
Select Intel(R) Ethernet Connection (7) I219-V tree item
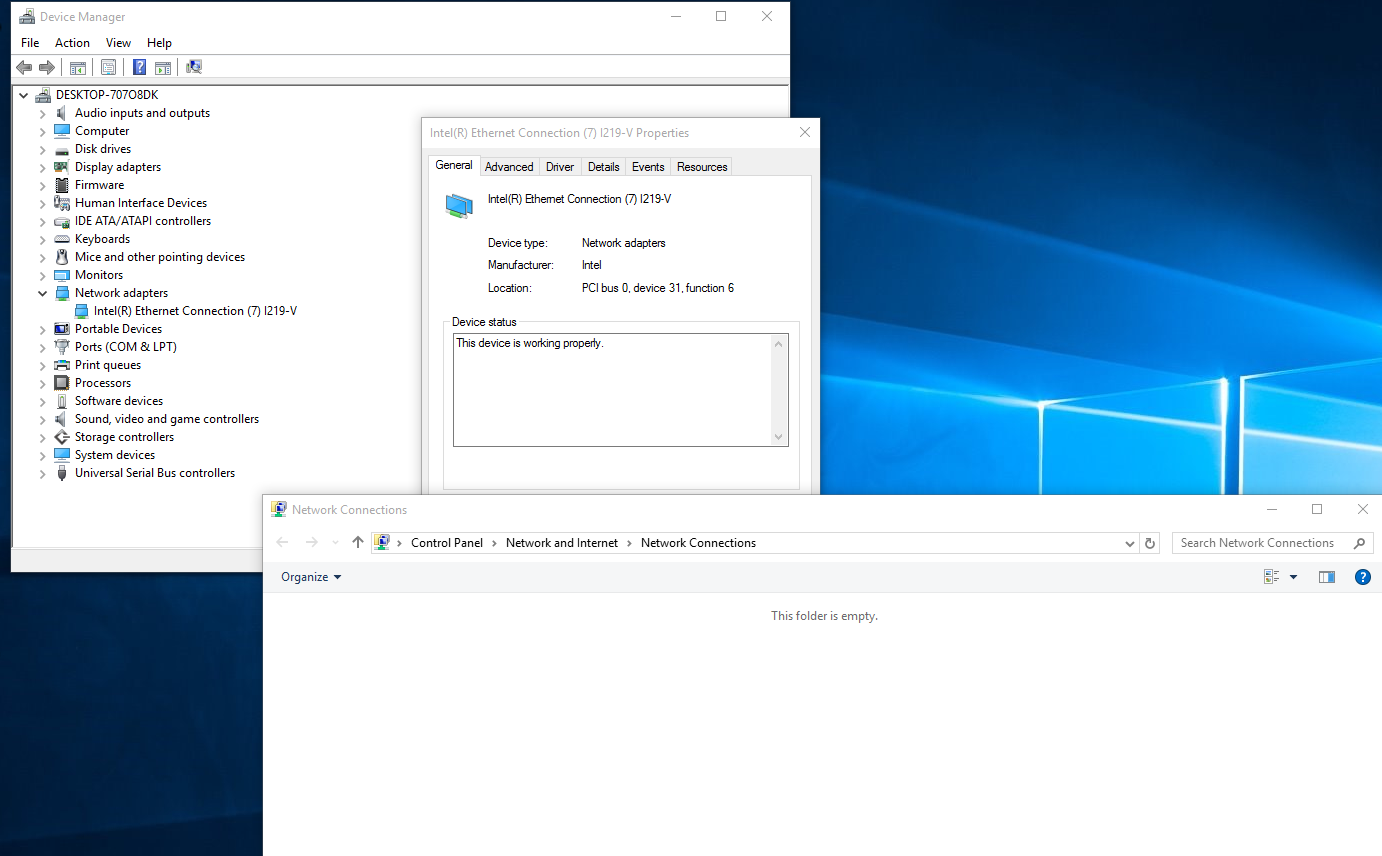pos(195,311)
